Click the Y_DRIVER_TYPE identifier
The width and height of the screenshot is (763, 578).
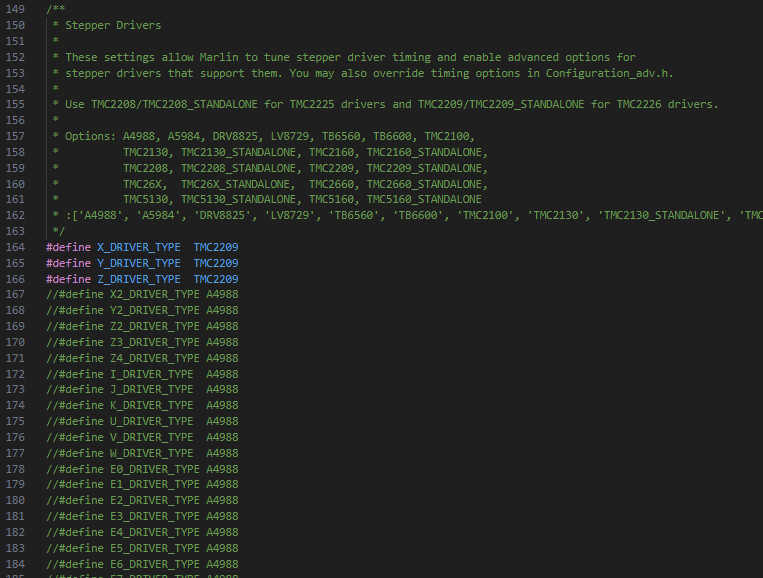pyautogui.click(x=139, y=262)
